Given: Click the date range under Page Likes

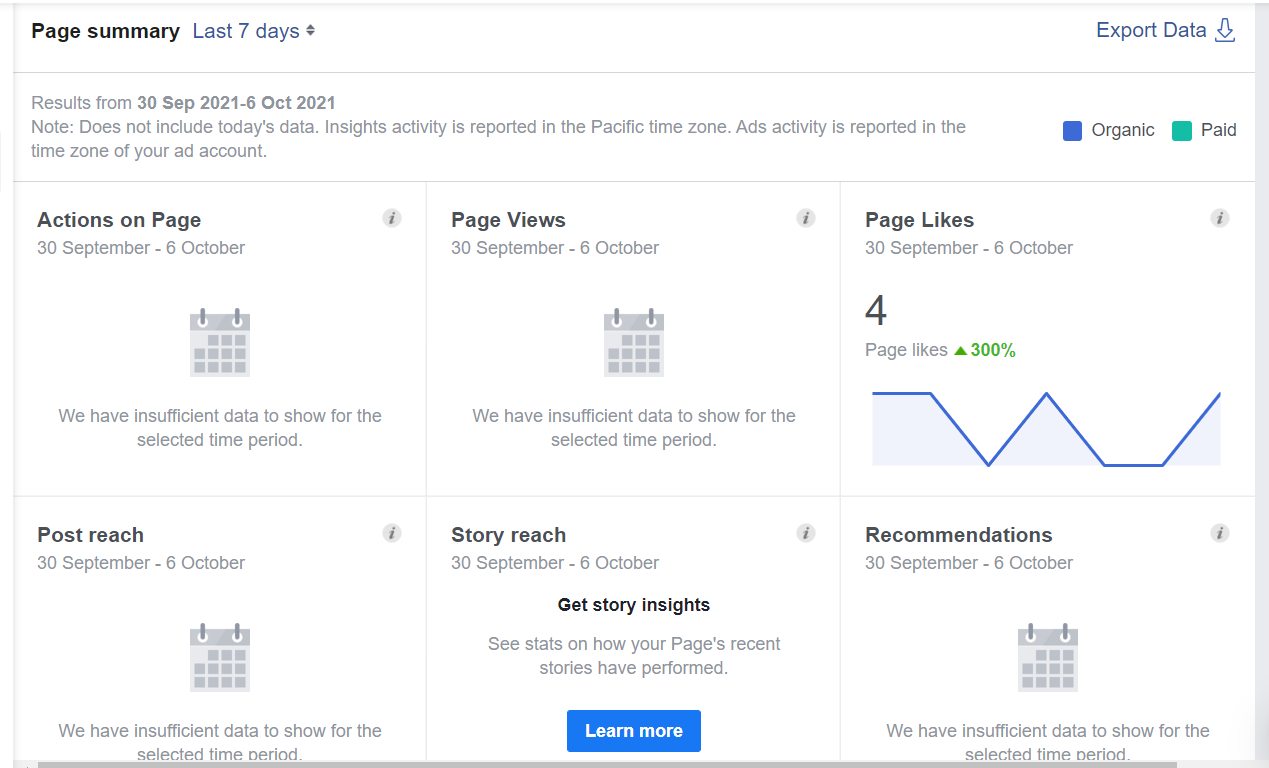Looking at the screenshot, I should [x=969, y=248].
